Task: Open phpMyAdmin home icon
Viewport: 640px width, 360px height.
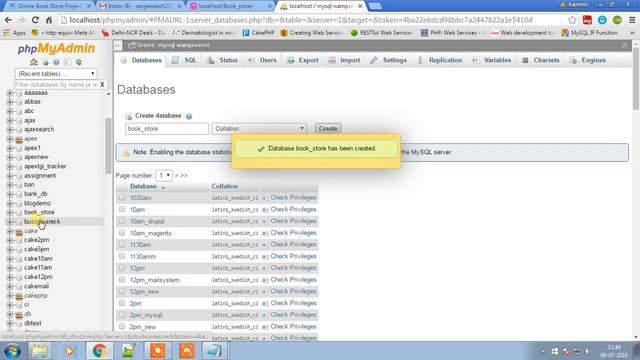Action: [34, 62]
